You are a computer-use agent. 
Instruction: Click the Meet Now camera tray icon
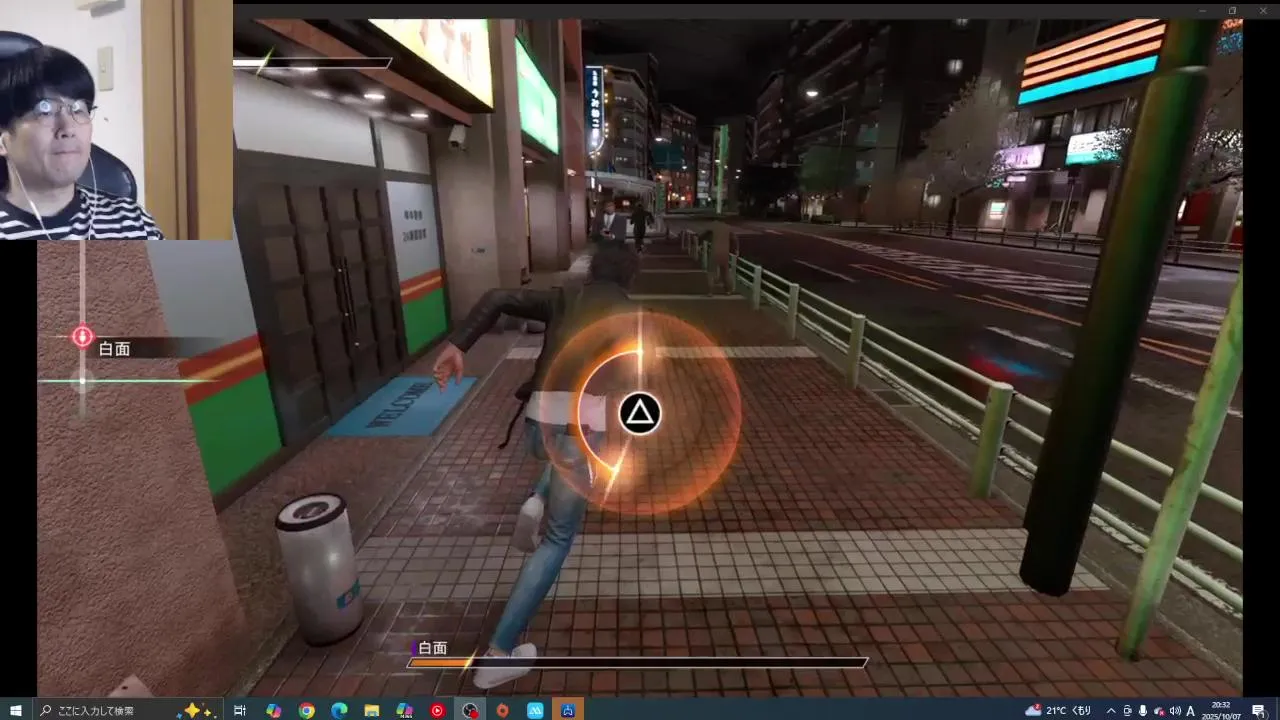pos(1127,710)
